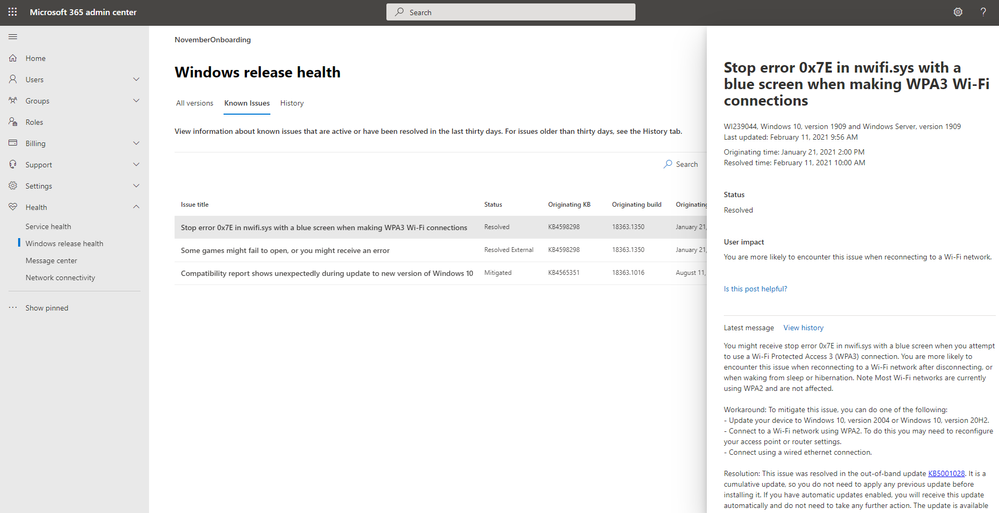Screen dimensions: 999x513
Task: Click the Mitigated status cell
Action: click(x=498, y=273)
